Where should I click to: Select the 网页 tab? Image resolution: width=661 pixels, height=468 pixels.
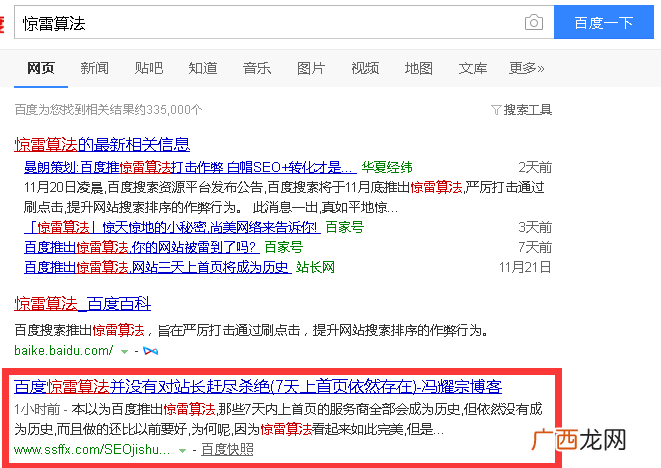coord(41,68)
